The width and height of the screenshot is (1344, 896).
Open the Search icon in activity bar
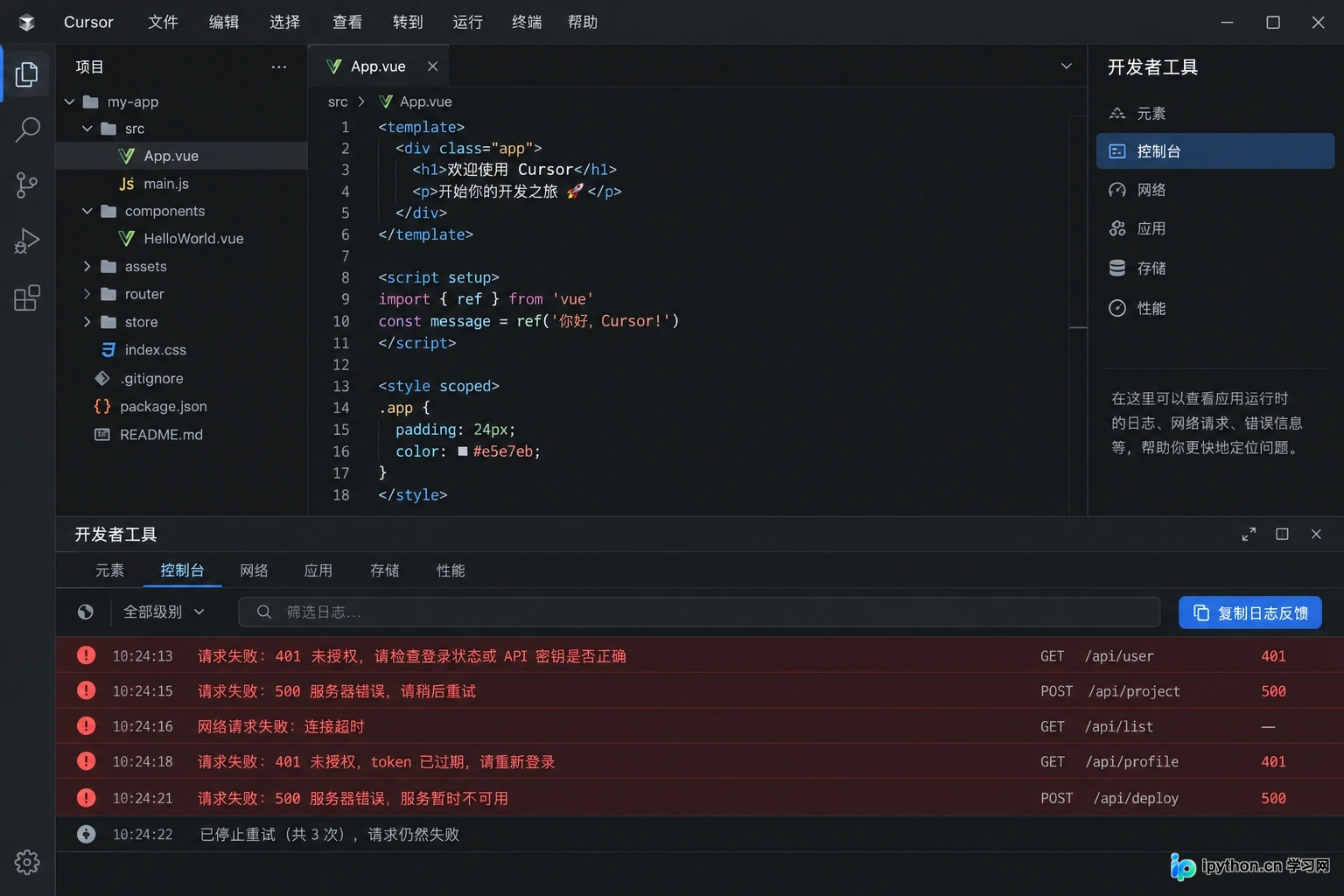[x=27, y=129]
